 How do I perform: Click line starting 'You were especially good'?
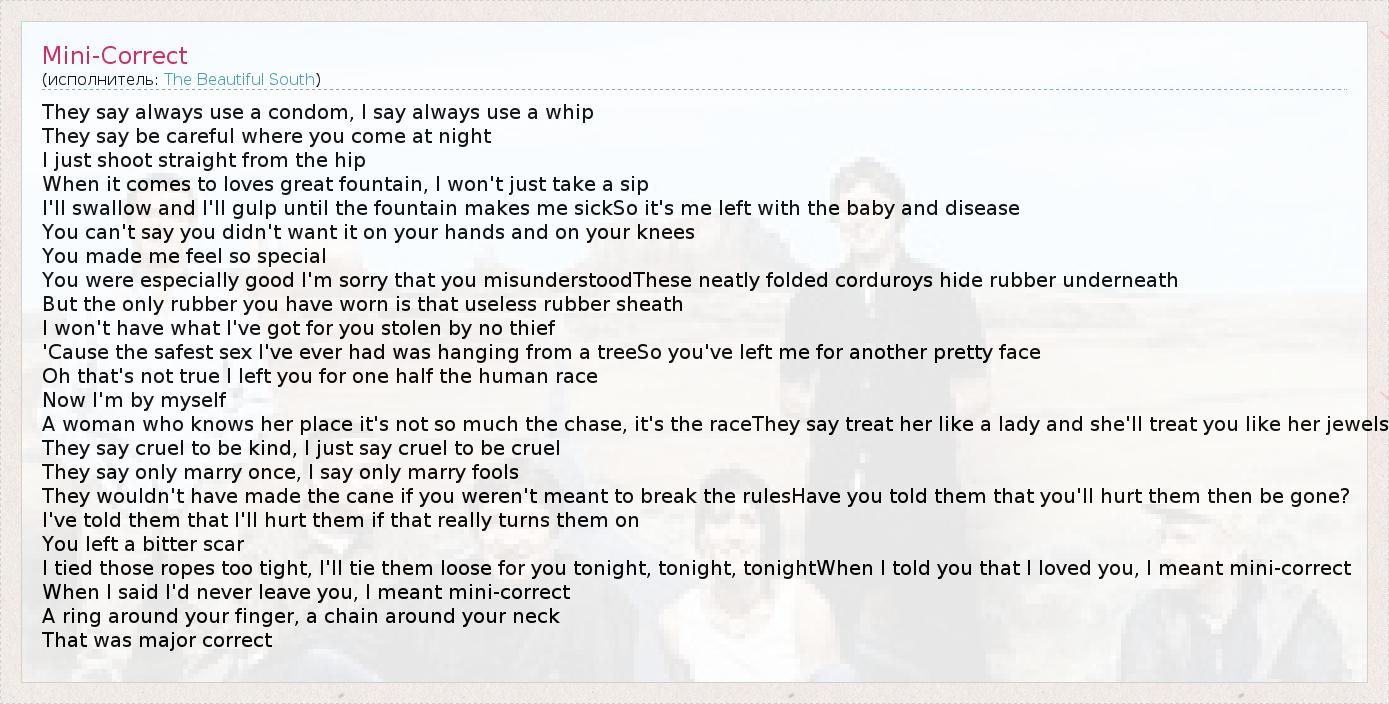click(x=610, y=280)
